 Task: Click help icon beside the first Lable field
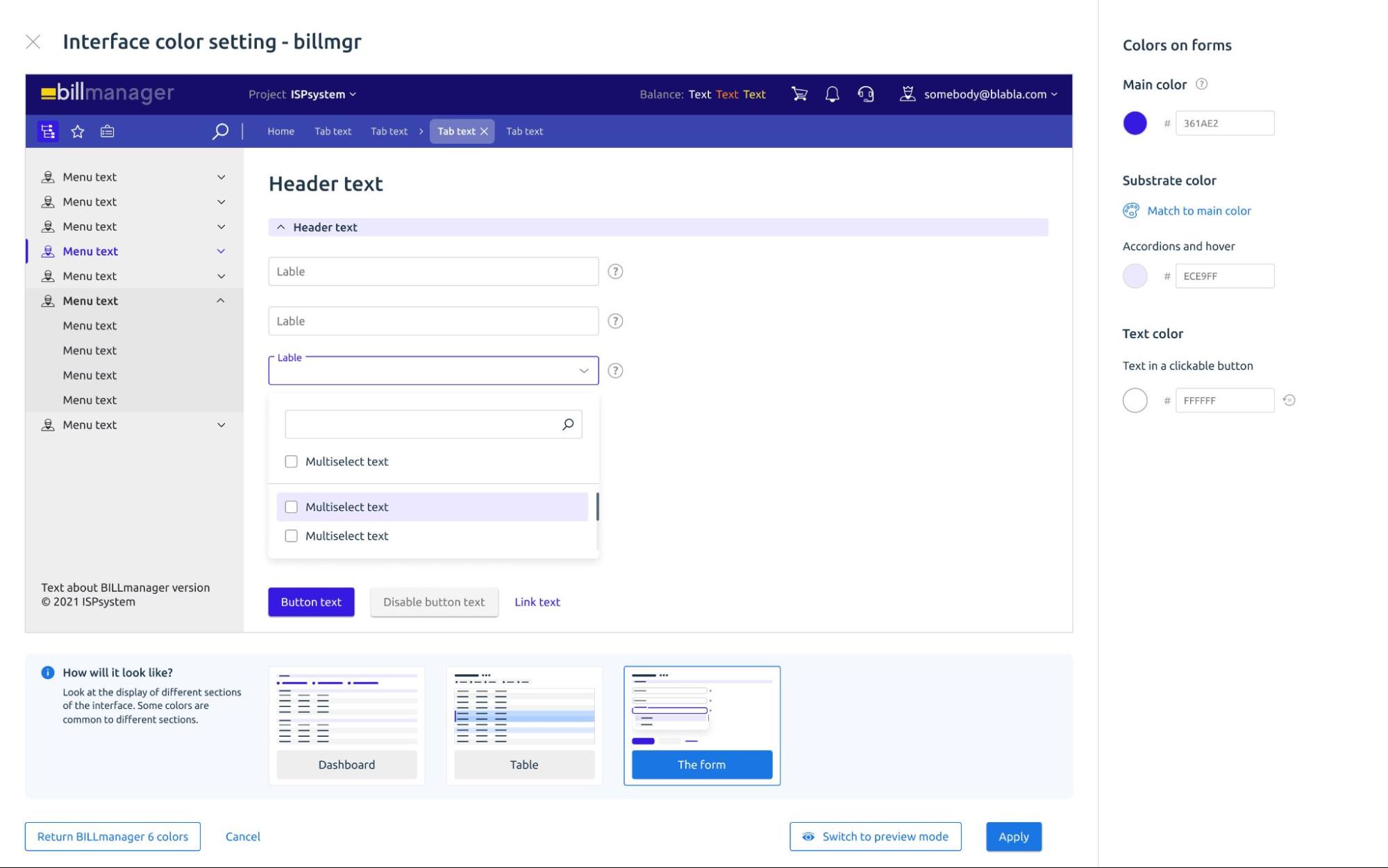615,272
